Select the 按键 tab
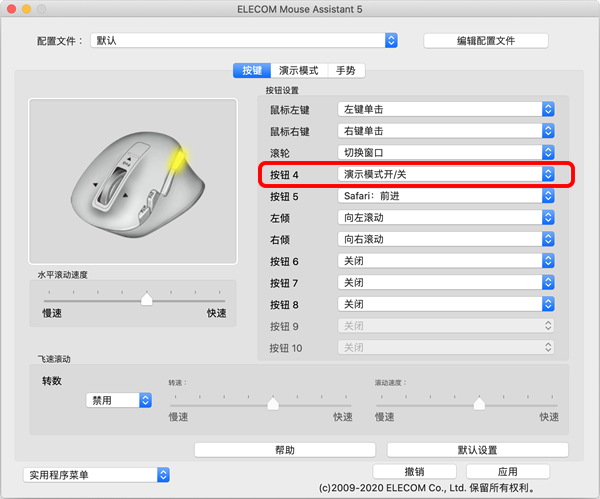This screenshot has width=600, height=499. coord(252,70)
